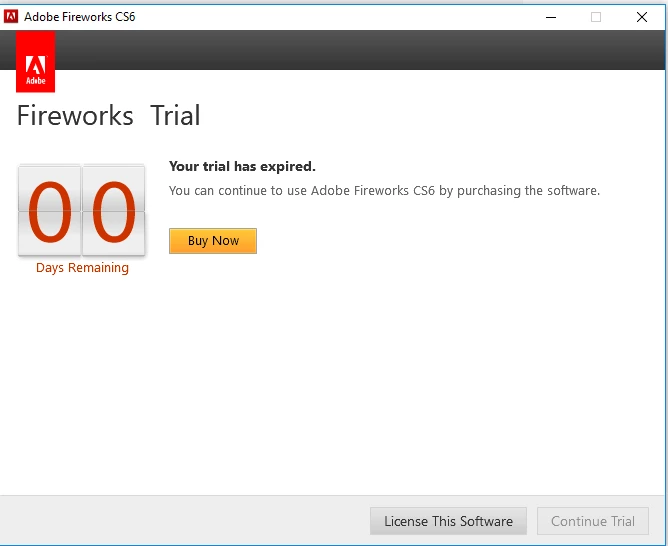Image resolution: width=668 pixels, height=546 pixels.
Task: Click the "Adobe Fireworks CS6" window title
Action: coord(80,17)
